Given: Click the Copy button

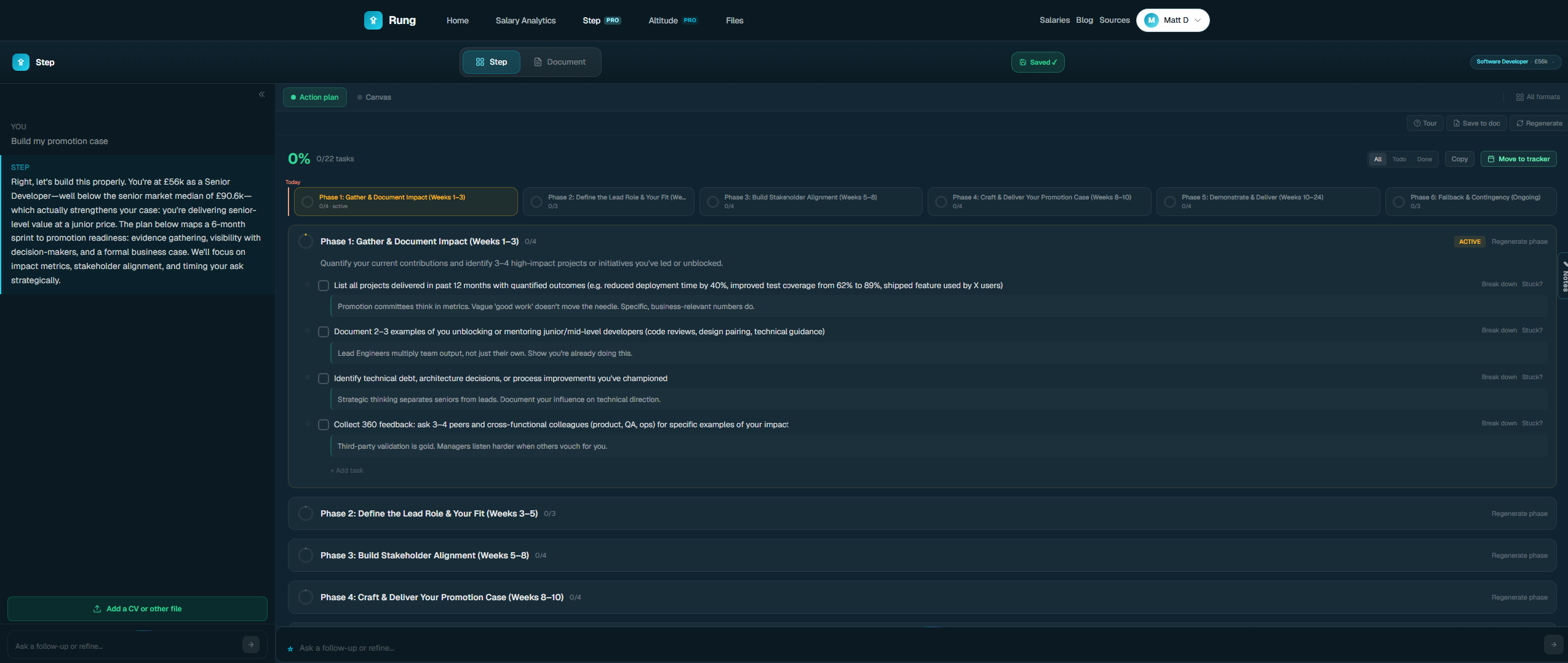Looking at the screenshot, I should coord(1460,159).
